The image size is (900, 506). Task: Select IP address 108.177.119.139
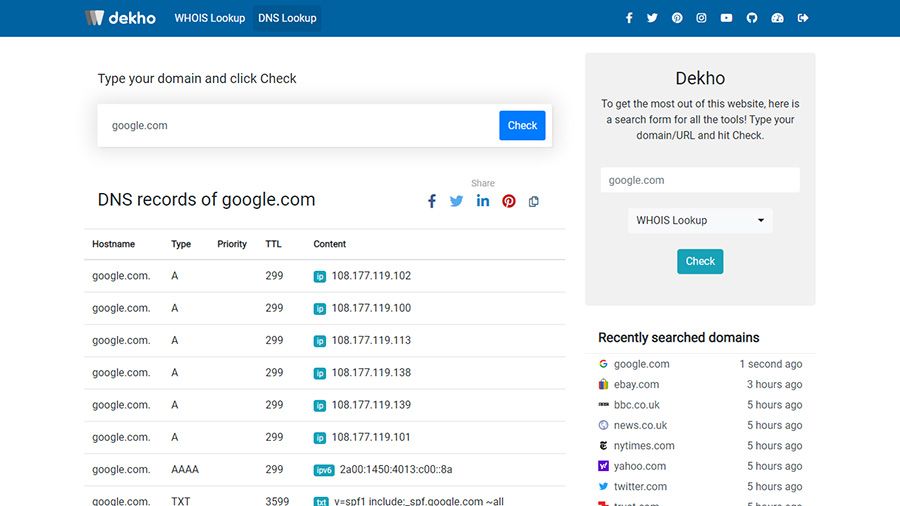[371, 404]
